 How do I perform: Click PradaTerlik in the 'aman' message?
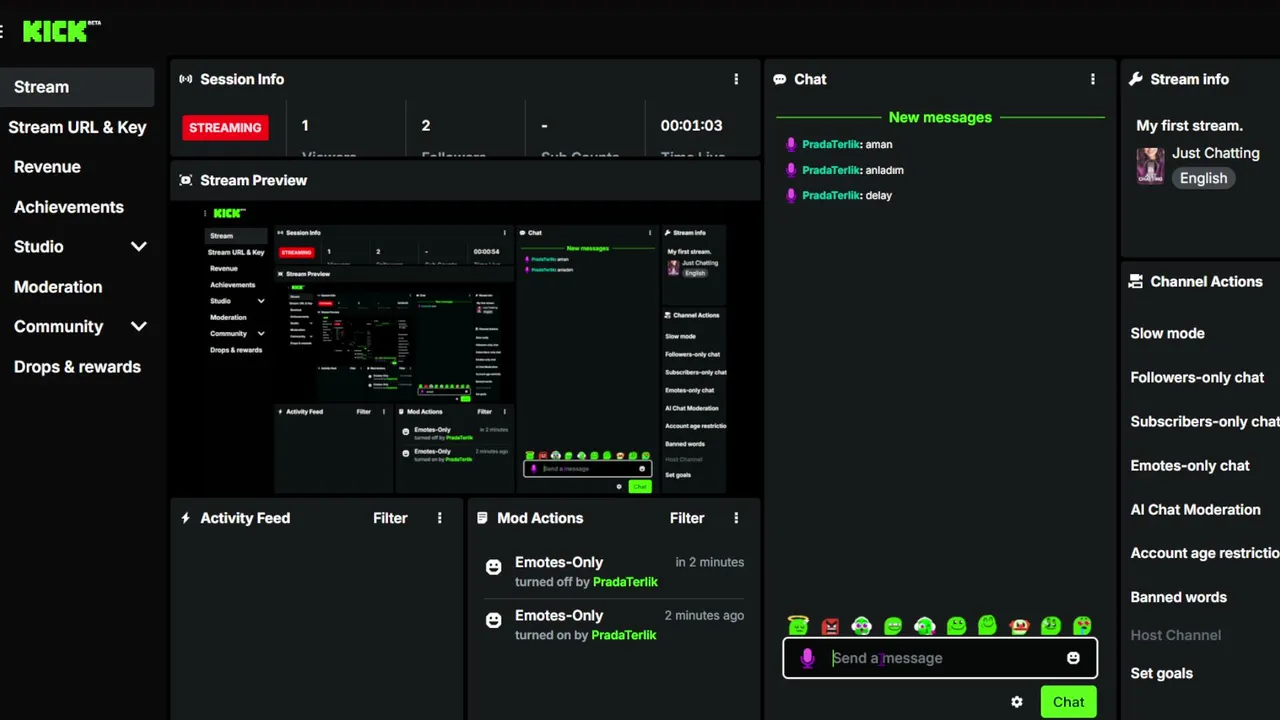pos(831,144)
